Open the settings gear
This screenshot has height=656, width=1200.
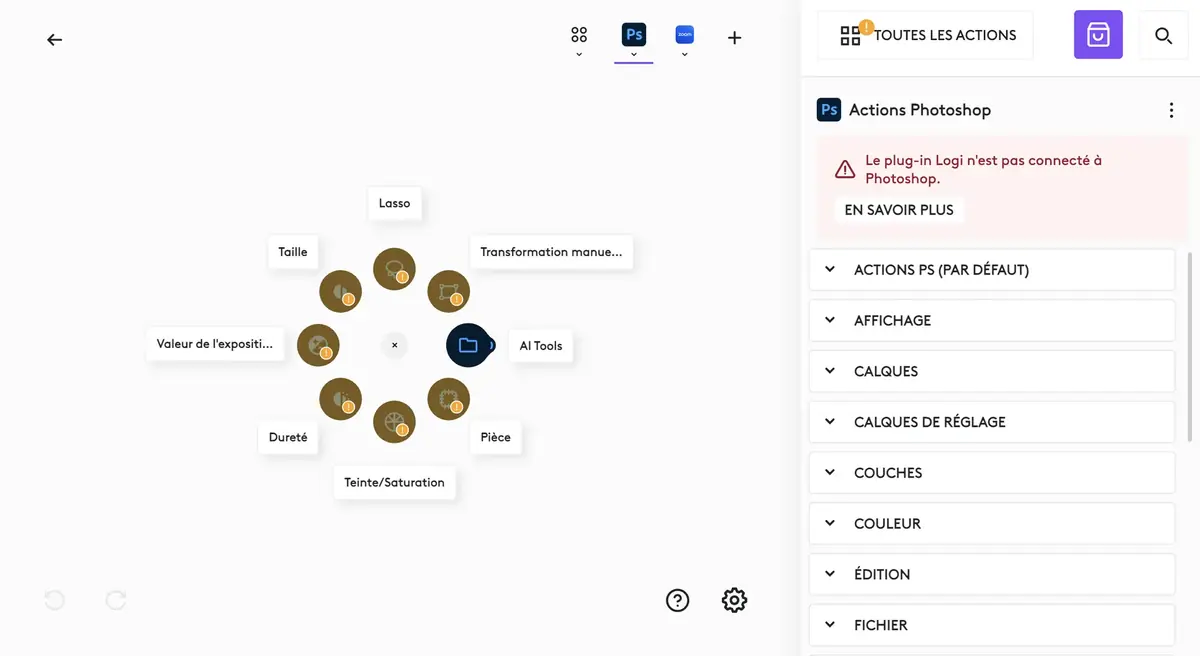pos(734,600)
